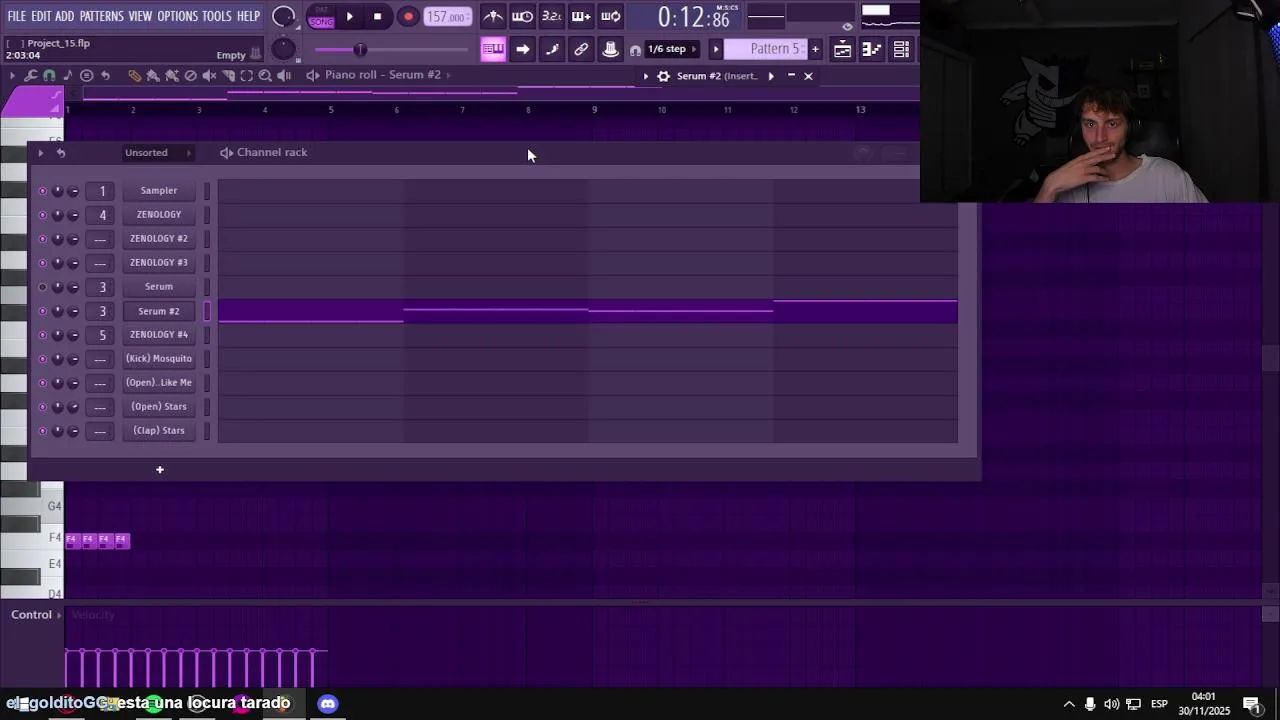Screen dimensions: 1280x720
Task: Toggle loop recording icon
Action: pos(611,16)
